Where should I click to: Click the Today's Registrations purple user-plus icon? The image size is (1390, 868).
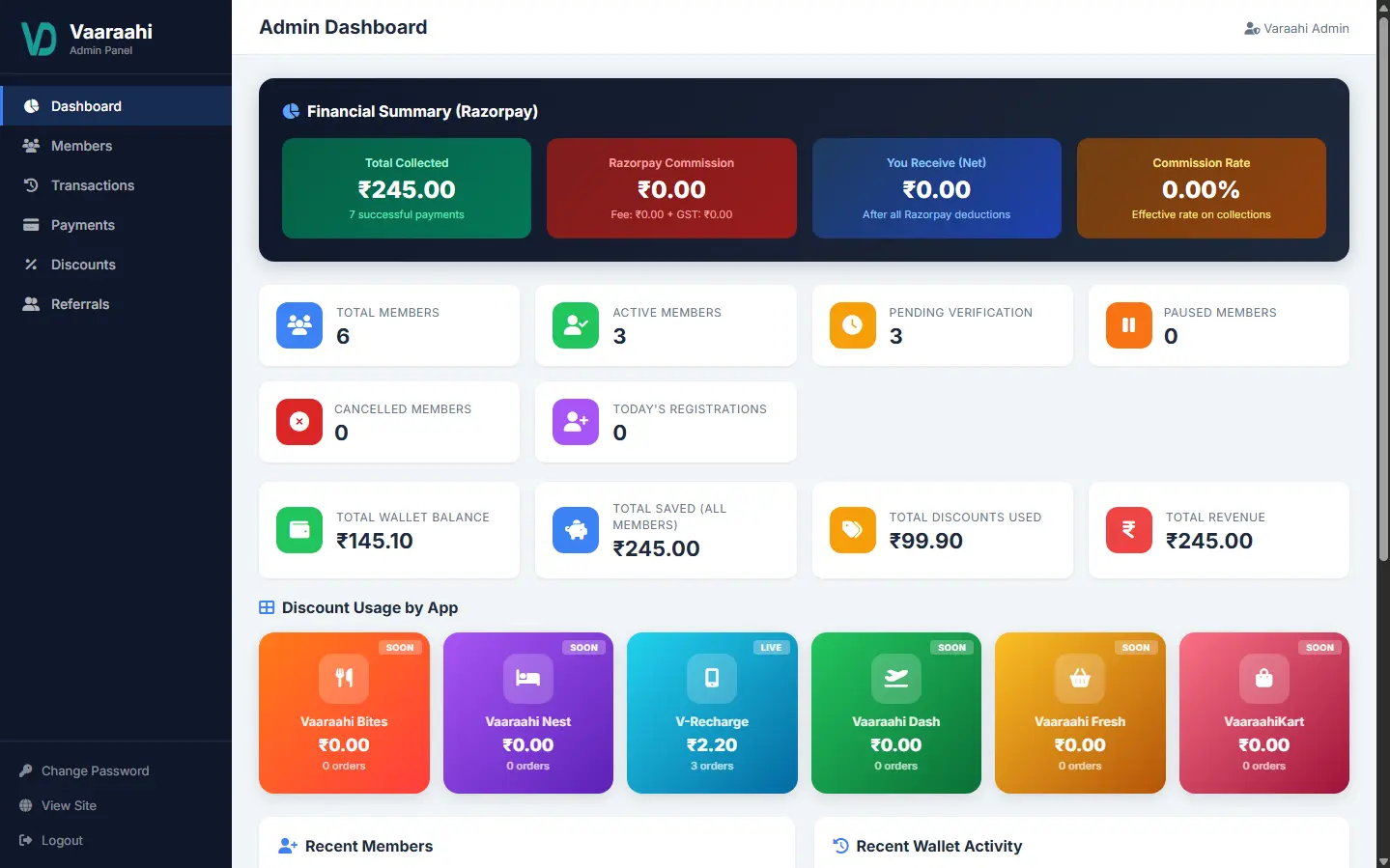[x=576, y=422]
